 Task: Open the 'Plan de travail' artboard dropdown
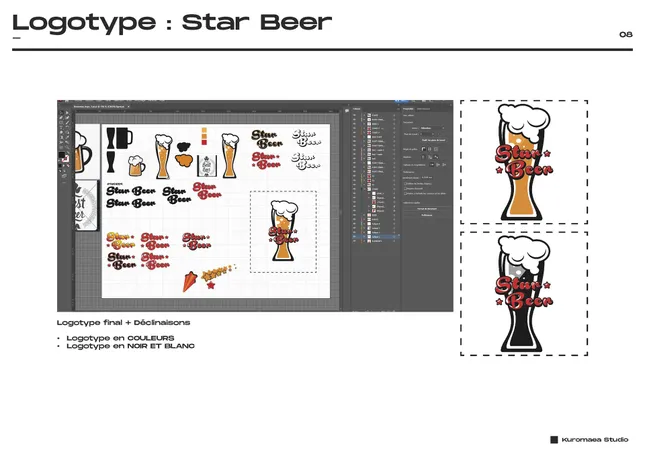[x=430, y=134]
